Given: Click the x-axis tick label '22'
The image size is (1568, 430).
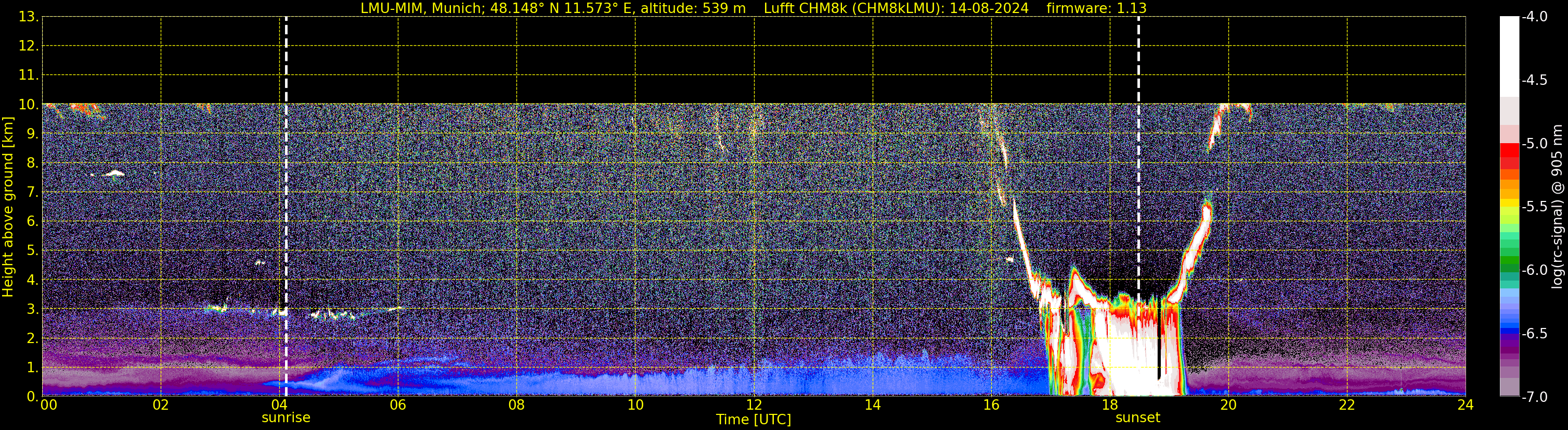Looking at the screenshot, I should tap(1347, 405).
